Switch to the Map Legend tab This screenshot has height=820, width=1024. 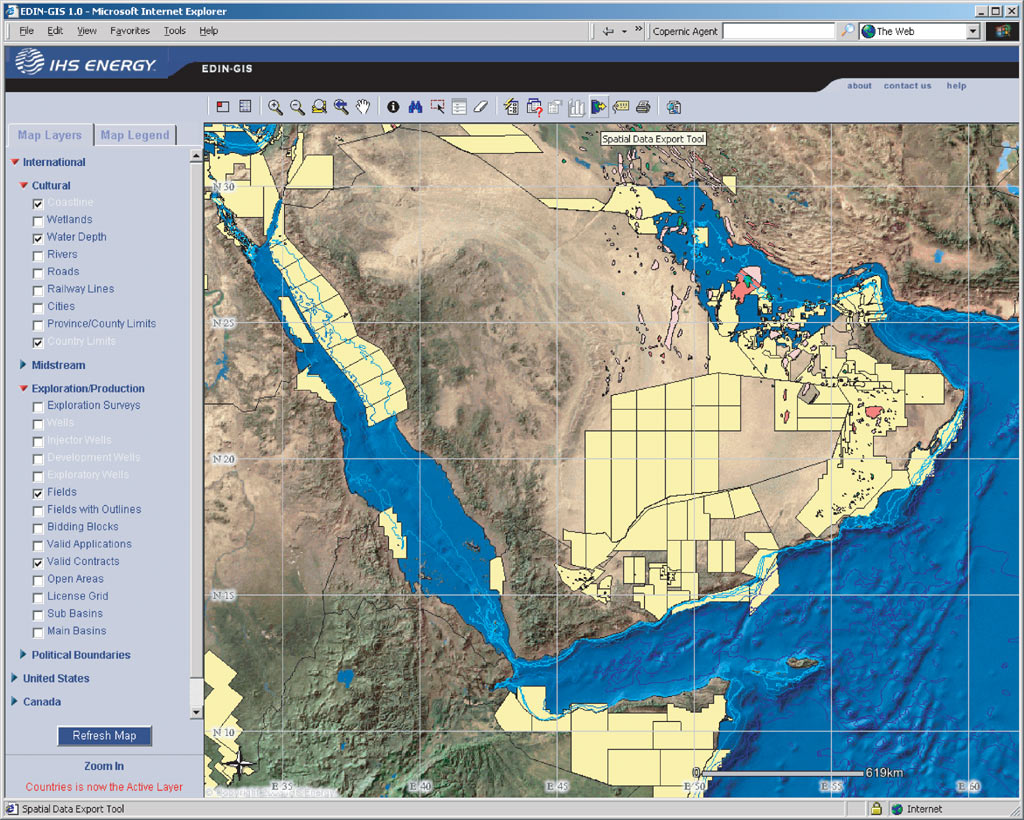[x=135, y=135]
